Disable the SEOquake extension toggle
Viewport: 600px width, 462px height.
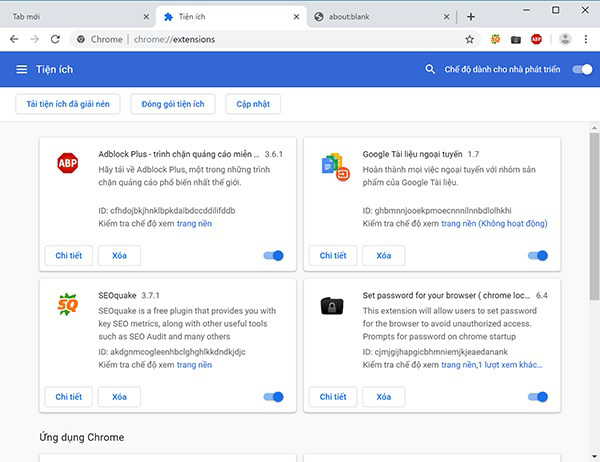[x=273, y=397]
